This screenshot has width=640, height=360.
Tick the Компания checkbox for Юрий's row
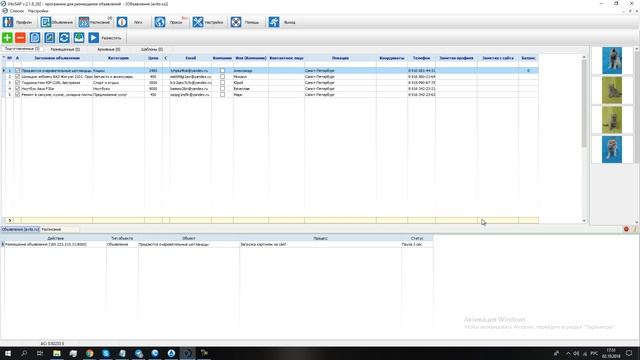[222, 82]
